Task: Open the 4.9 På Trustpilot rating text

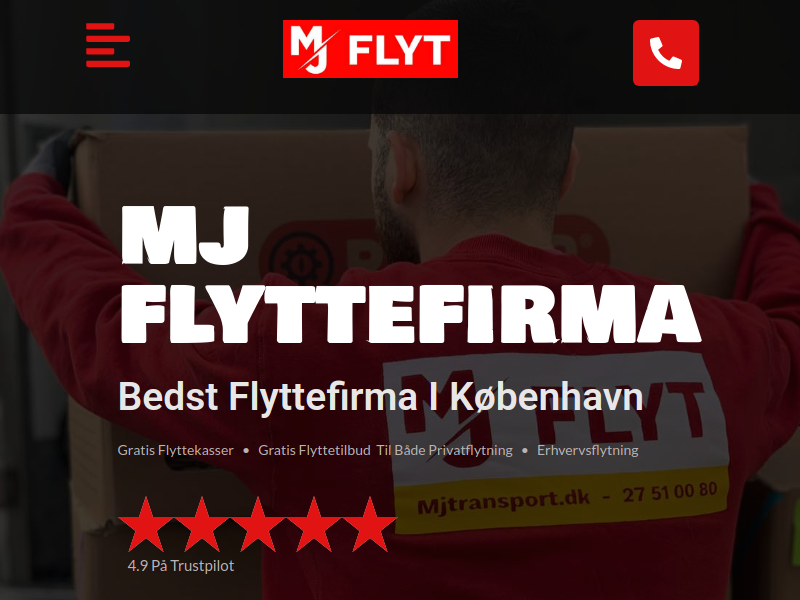Action: point(181,566)
